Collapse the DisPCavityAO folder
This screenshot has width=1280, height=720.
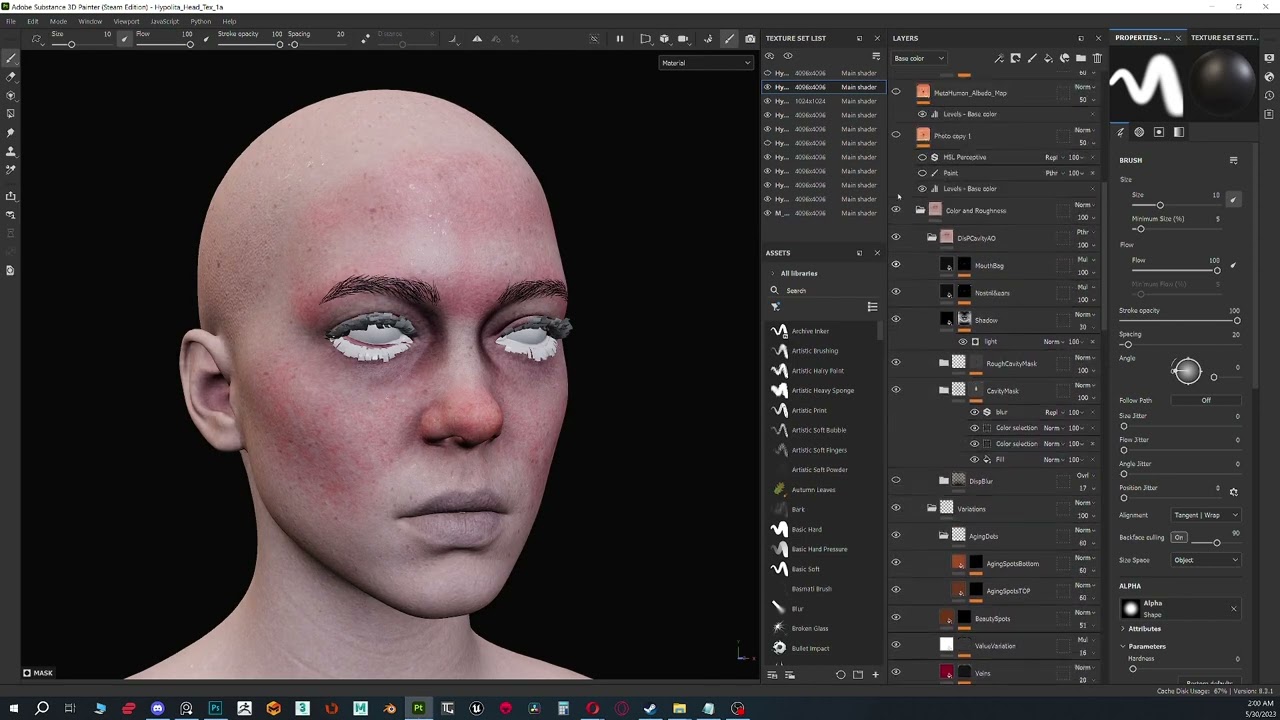tap(932, 238)
